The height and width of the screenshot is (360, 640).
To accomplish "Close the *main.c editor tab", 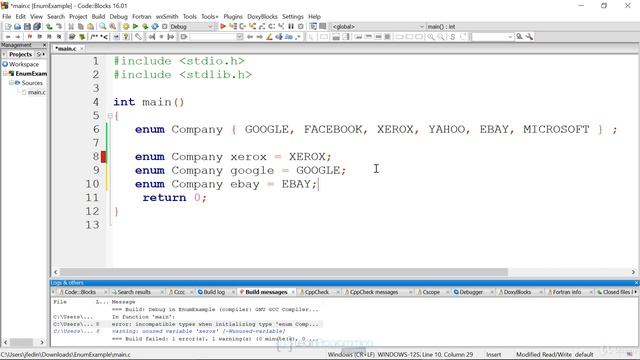I will 82,49.
